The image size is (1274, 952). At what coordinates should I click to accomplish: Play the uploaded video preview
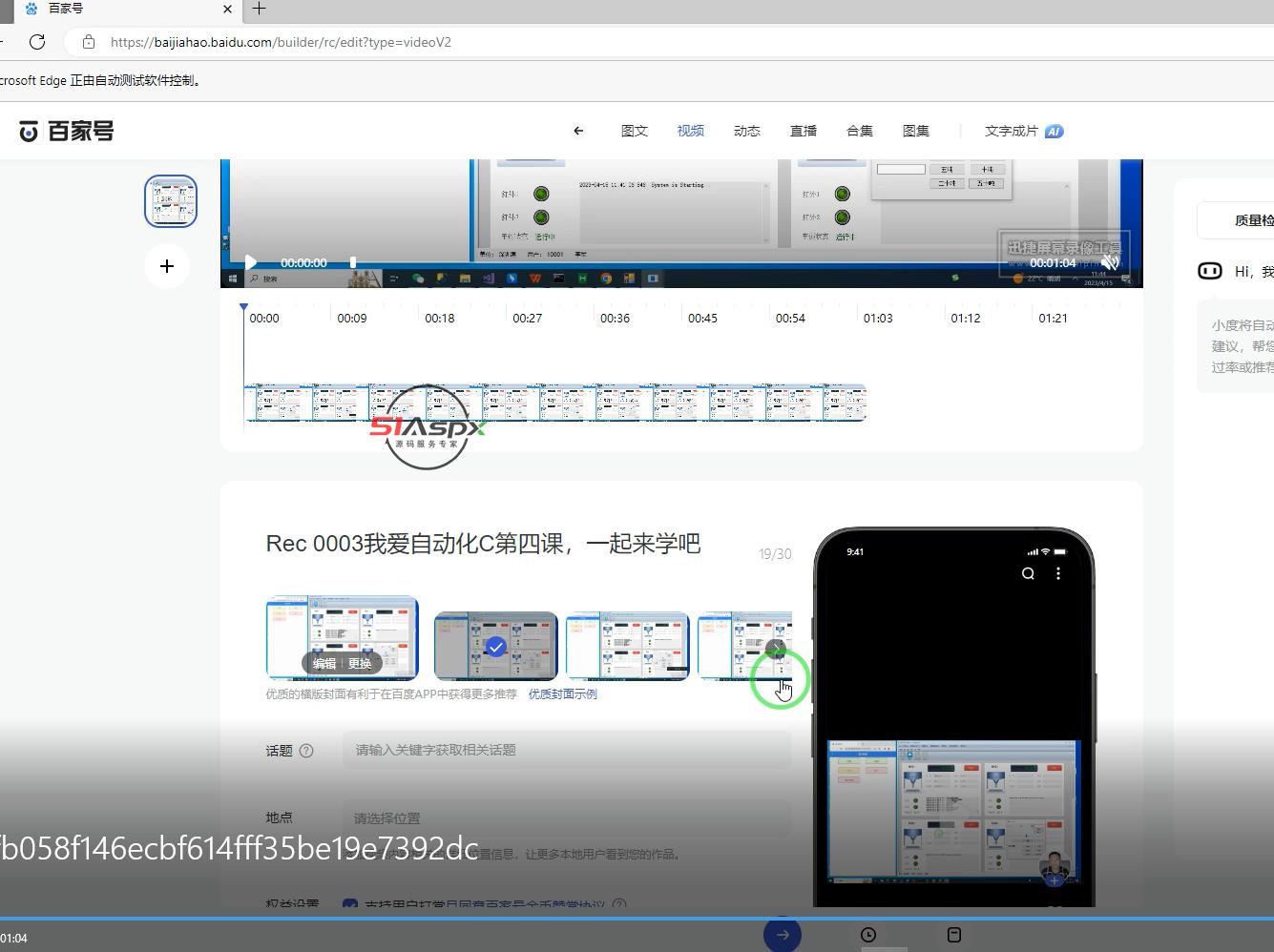point(250,262)
